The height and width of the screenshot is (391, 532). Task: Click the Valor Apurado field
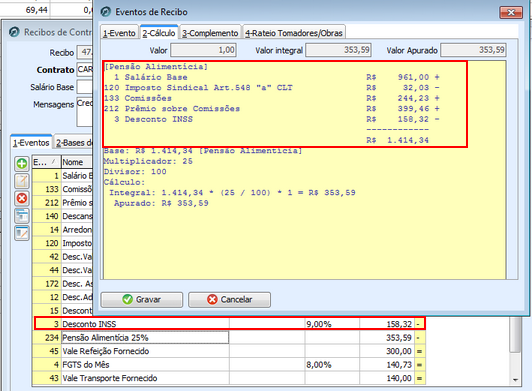click(473, 50)
